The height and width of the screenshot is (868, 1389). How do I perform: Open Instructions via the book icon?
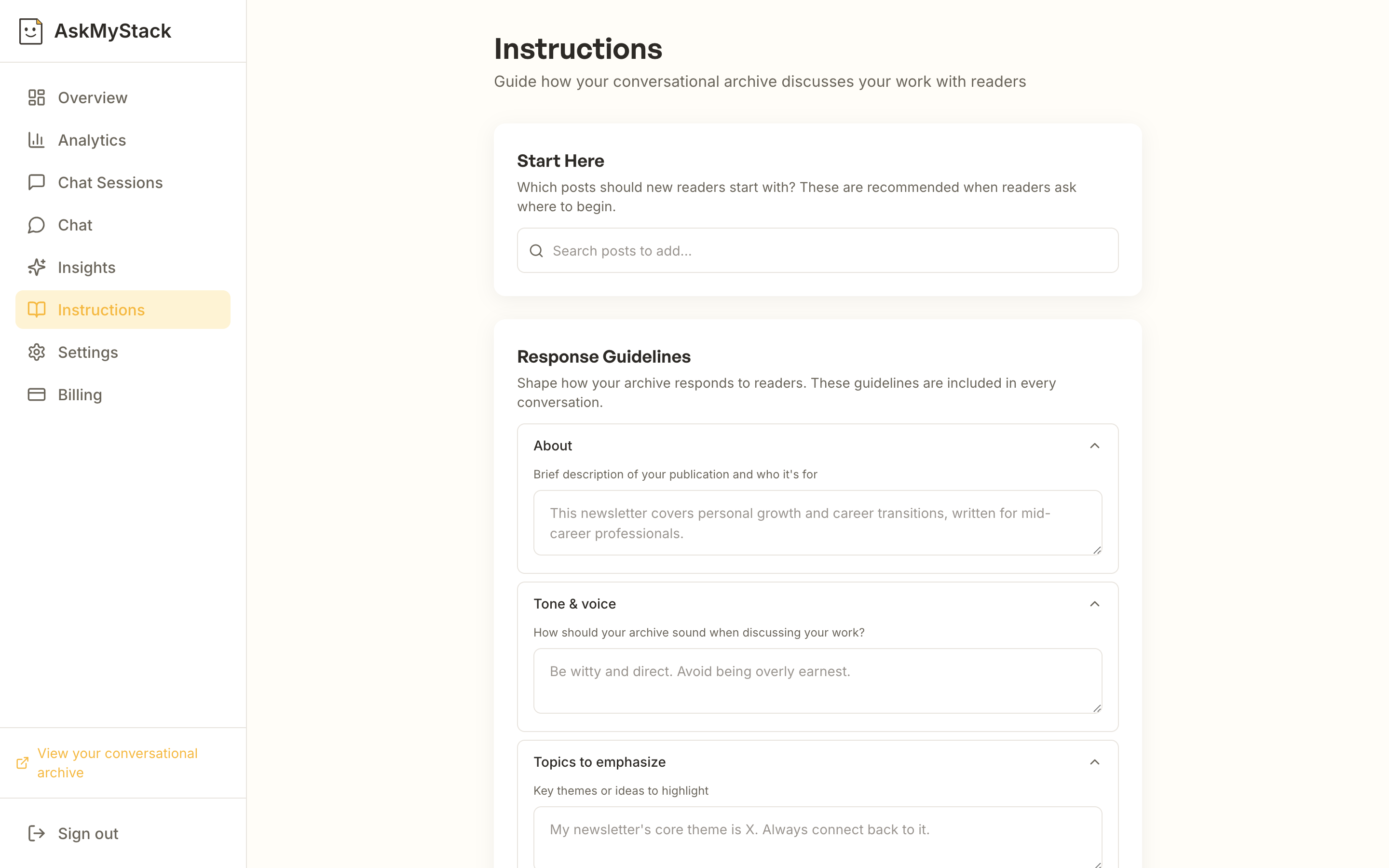[36, 310]
